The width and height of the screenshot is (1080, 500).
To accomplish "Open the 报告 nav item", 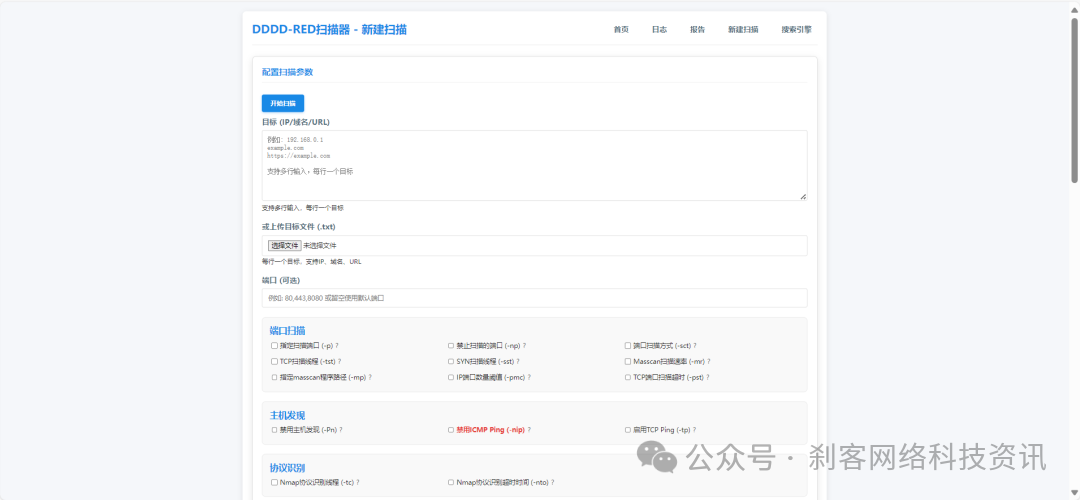I will pos(697,30).
